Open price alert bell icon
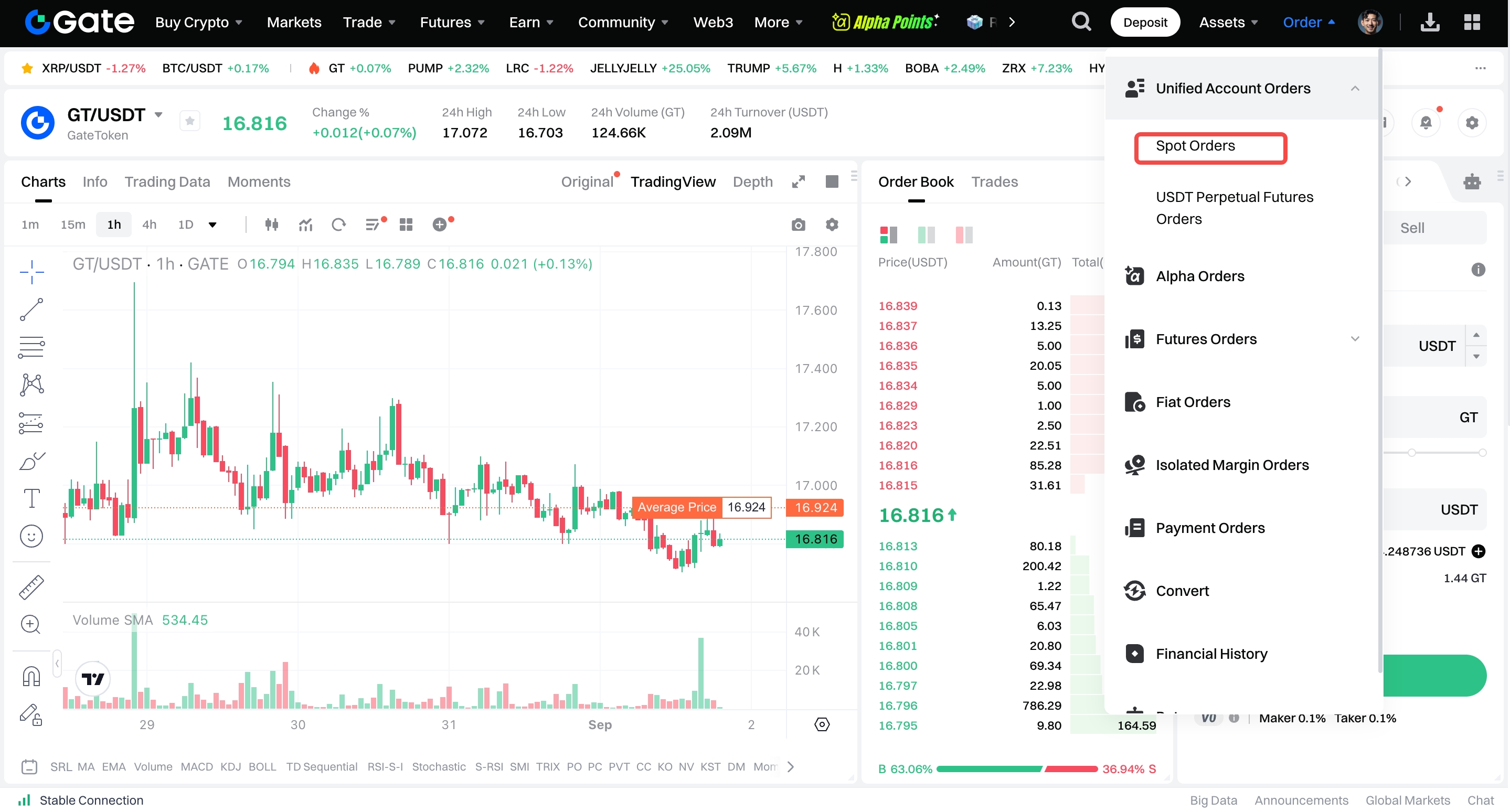The image size is (1510, 812). tap(1426, 123)
